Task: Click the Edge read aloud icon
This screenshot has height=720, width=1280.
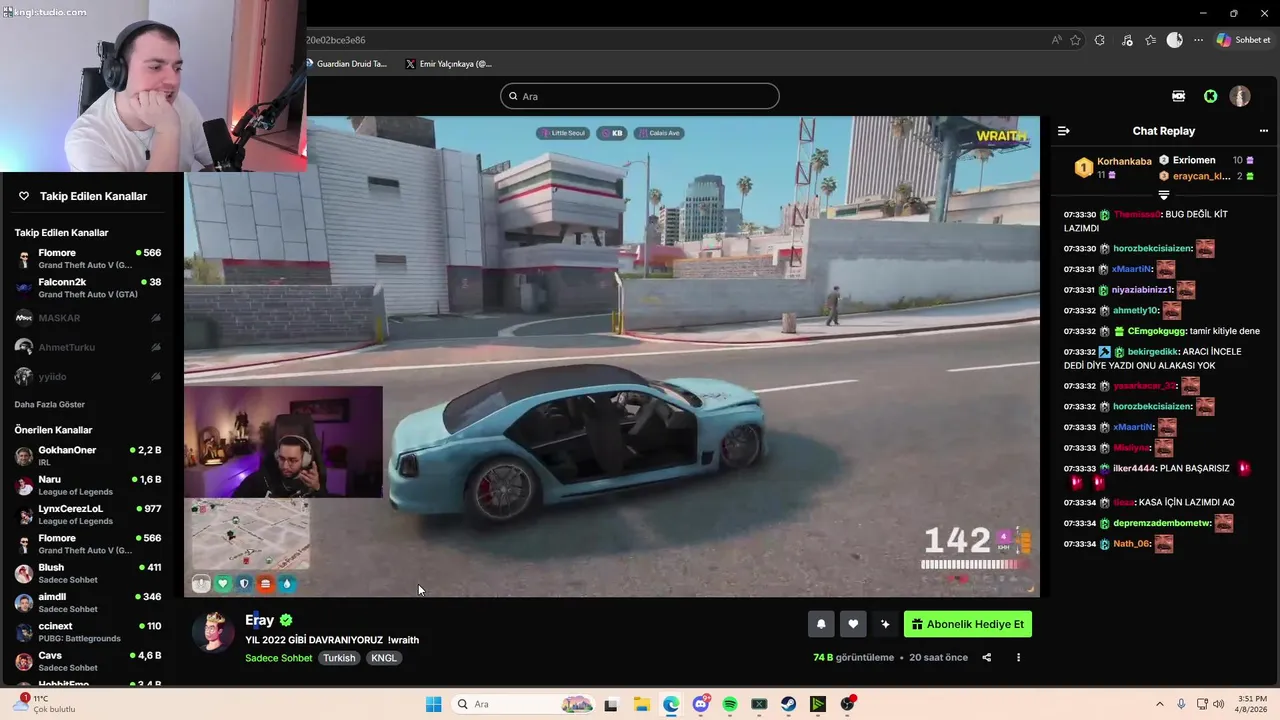Action: click(1056, 40)
